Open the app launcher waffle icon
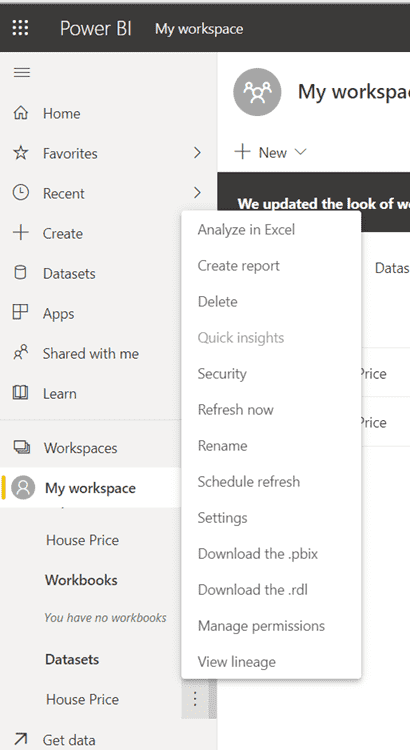The width and height of the screenshot is (410, 750). [x=20, y=28]
